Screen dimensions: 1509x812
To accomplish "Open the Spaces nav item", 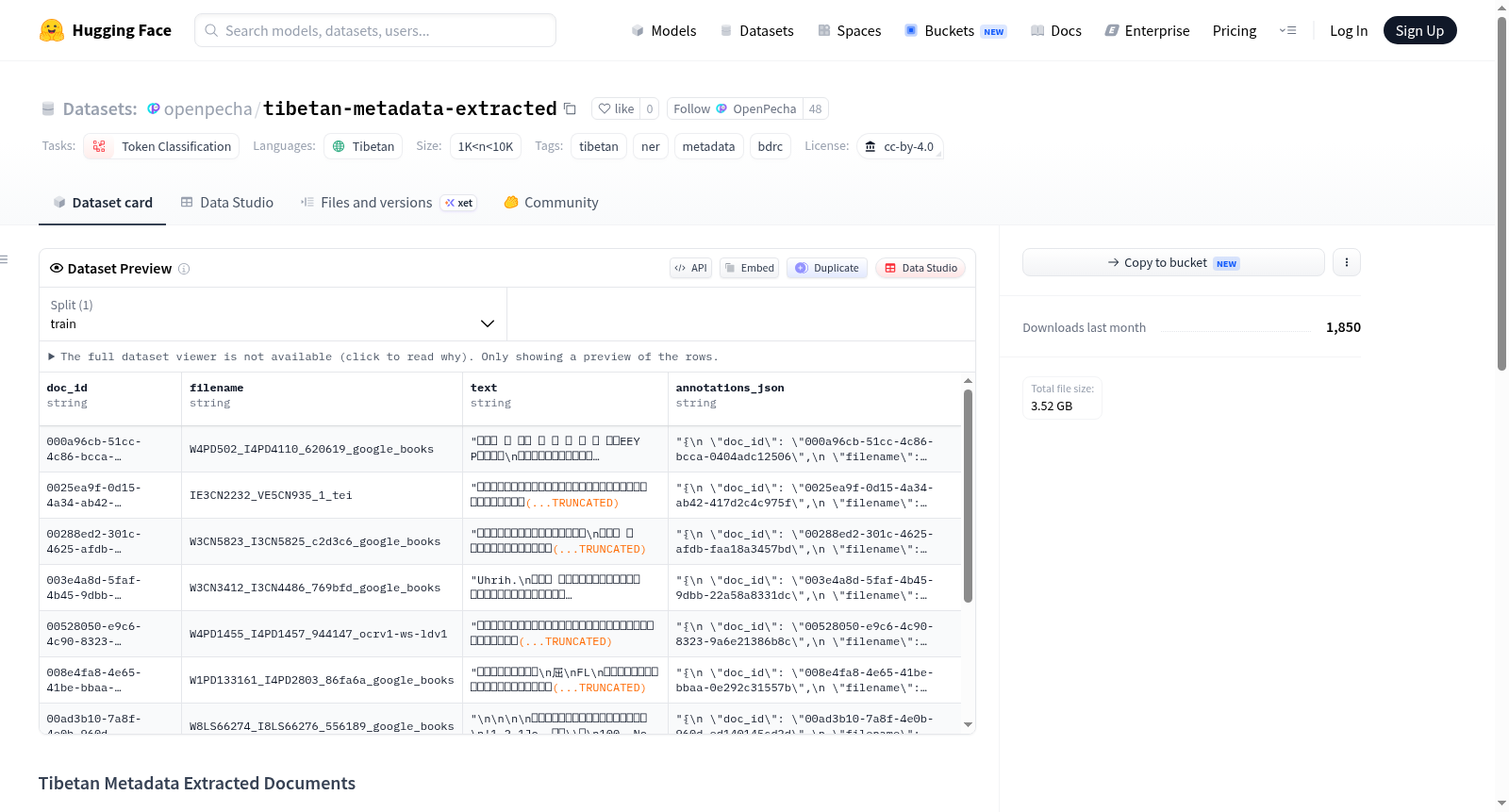I will (849, 30).
